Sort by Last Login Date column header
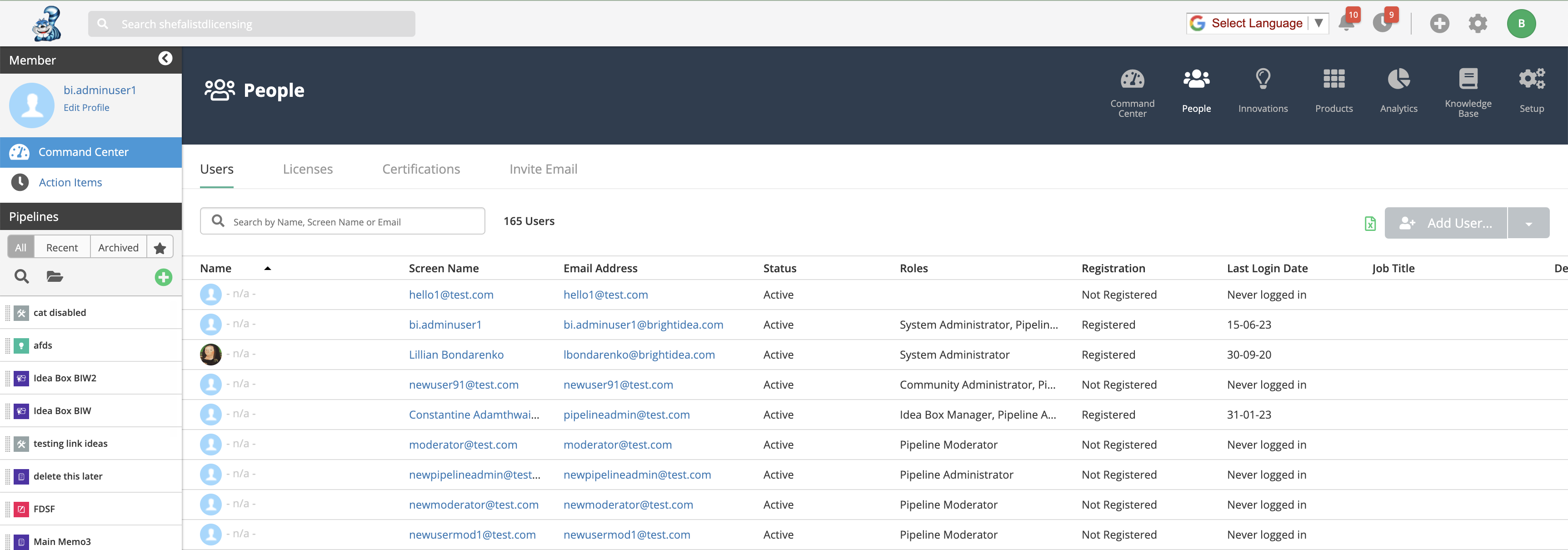The height and width of the screenshot is (550, 1568). [1267, 269]
